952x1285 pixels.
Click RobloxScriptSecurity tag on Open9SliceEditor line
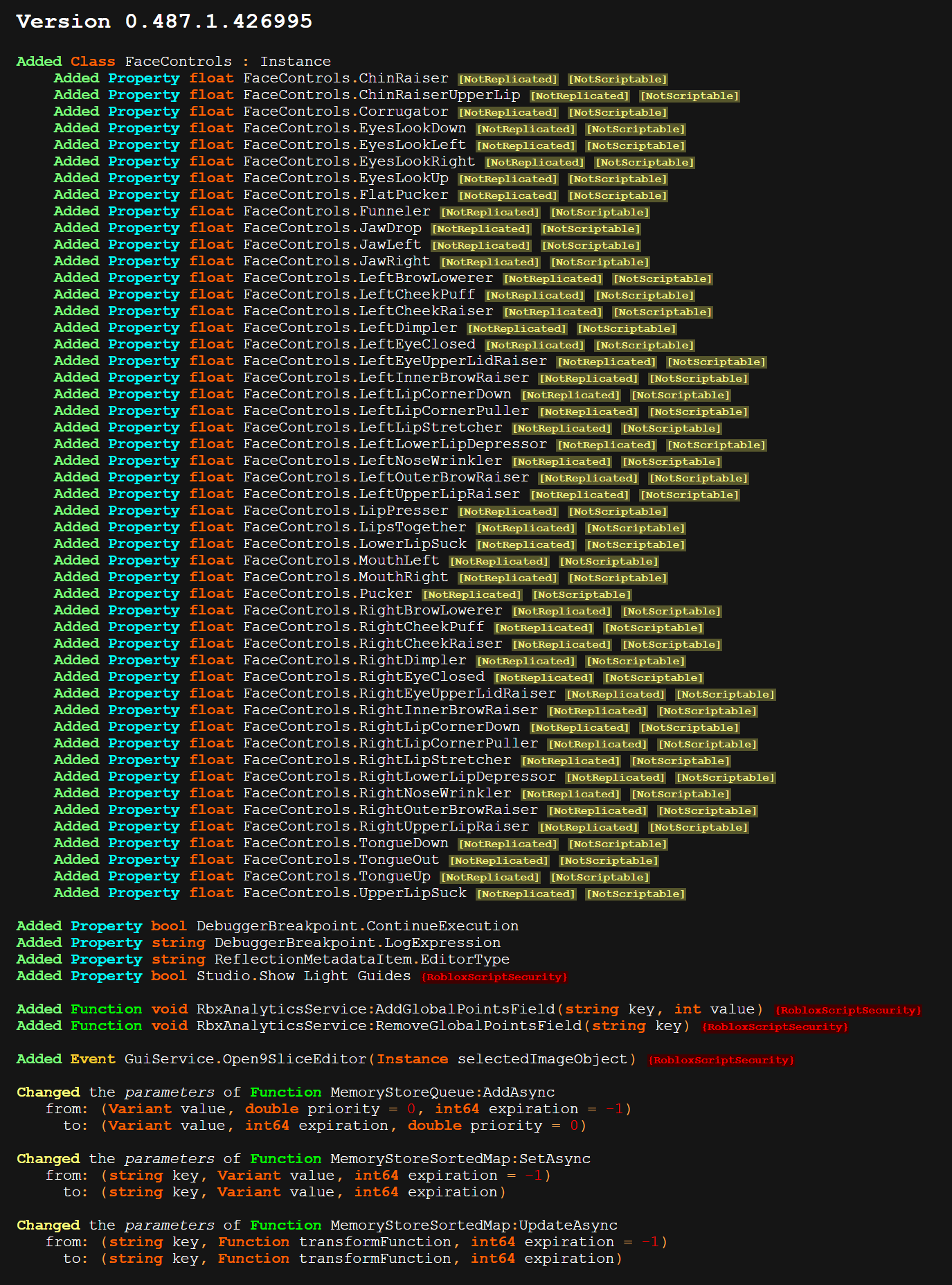(x=721, y=1060)
